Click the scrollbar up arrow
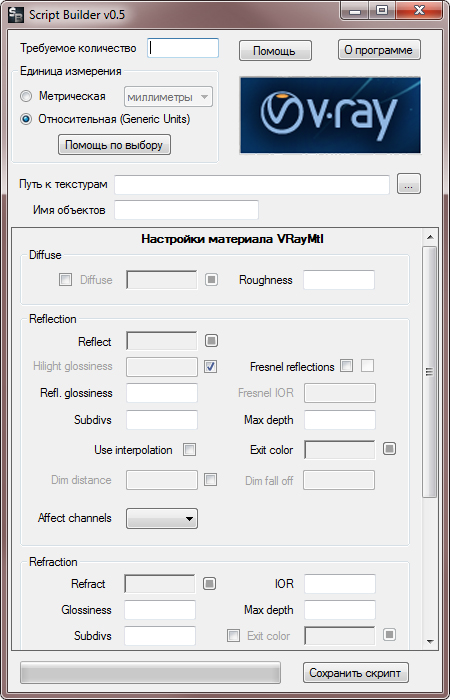This screenshot has height=700, width=450. coord(430,237)
